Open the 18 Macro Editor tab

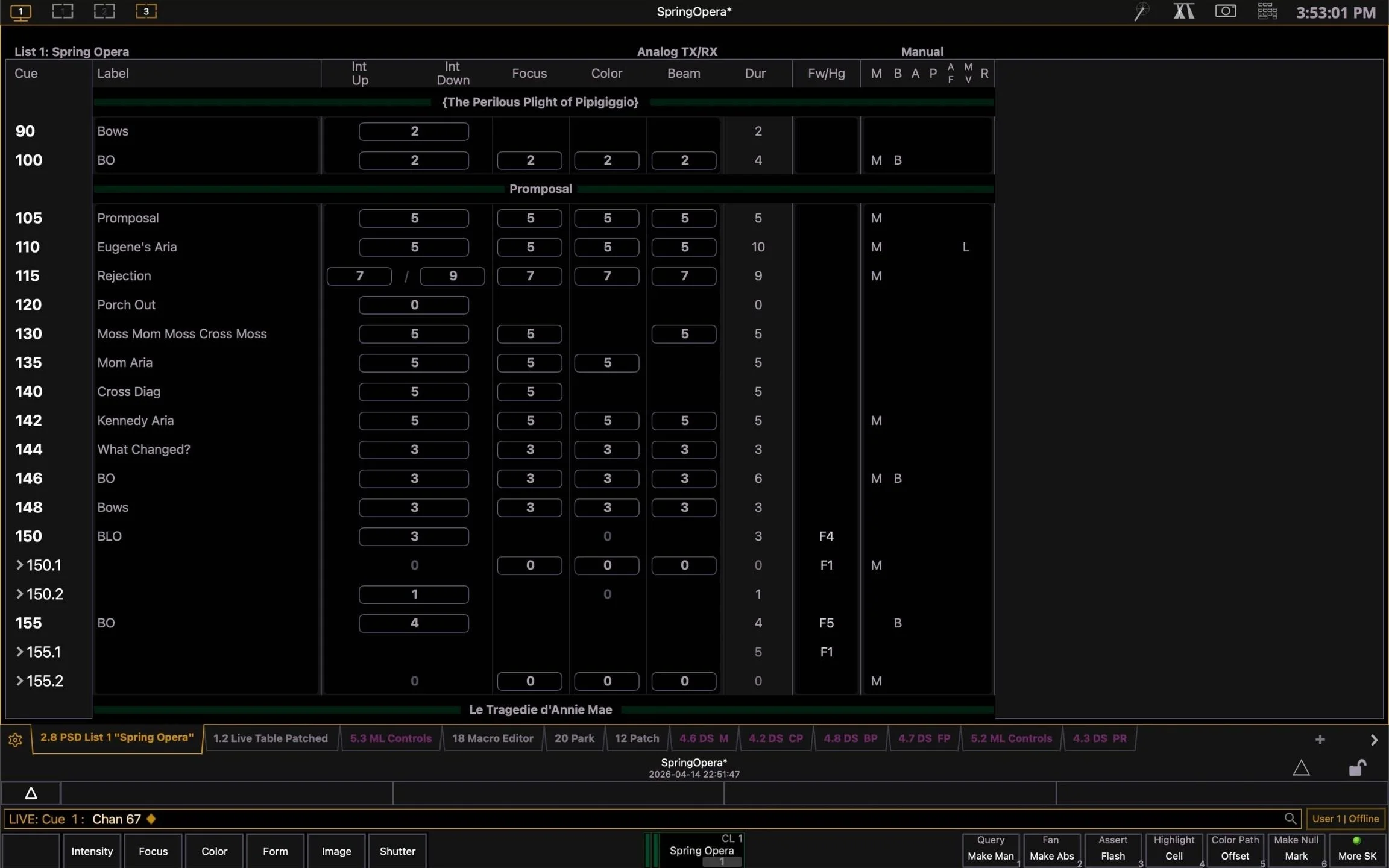click(493, 738)
